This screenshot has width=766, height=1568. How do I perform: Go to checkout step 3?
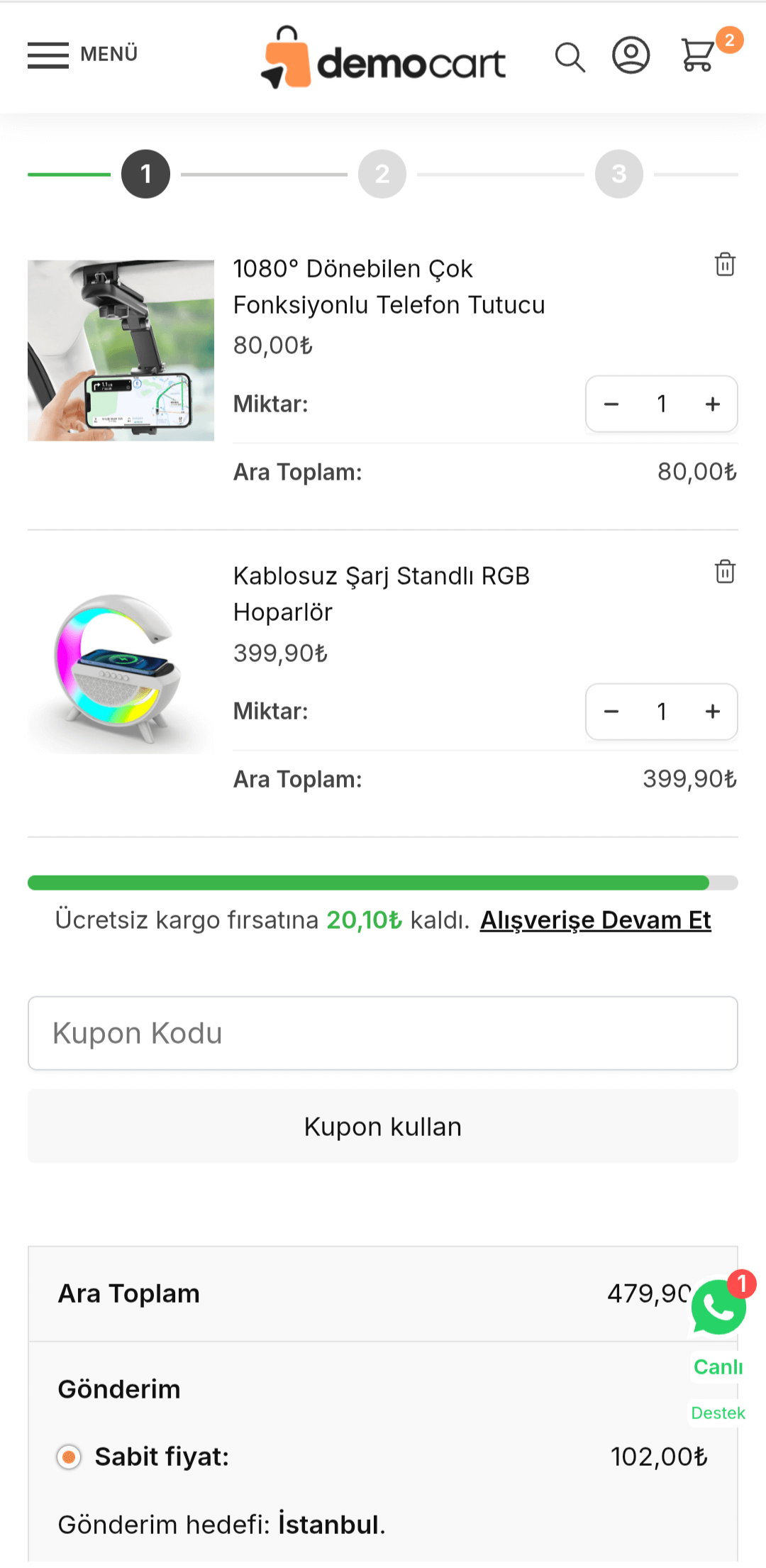[x=619, y=174]
